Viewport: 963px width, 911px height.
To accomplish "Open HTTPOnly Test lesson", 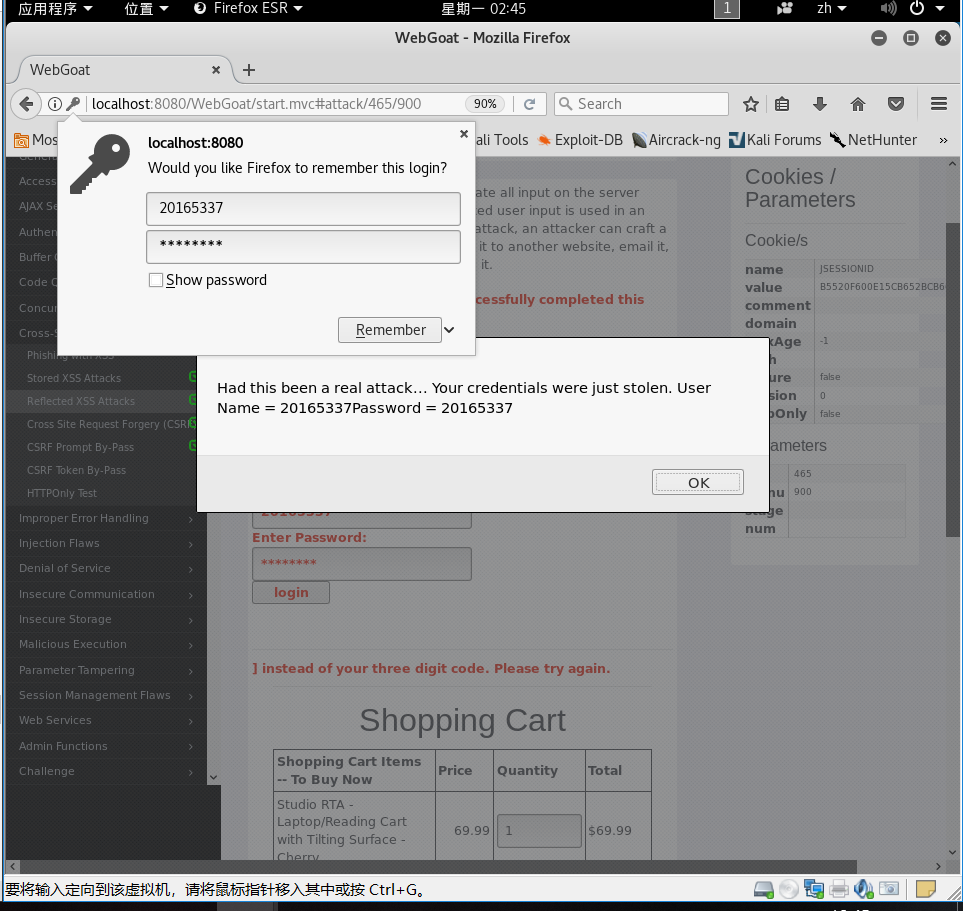I will click(61, 493).
